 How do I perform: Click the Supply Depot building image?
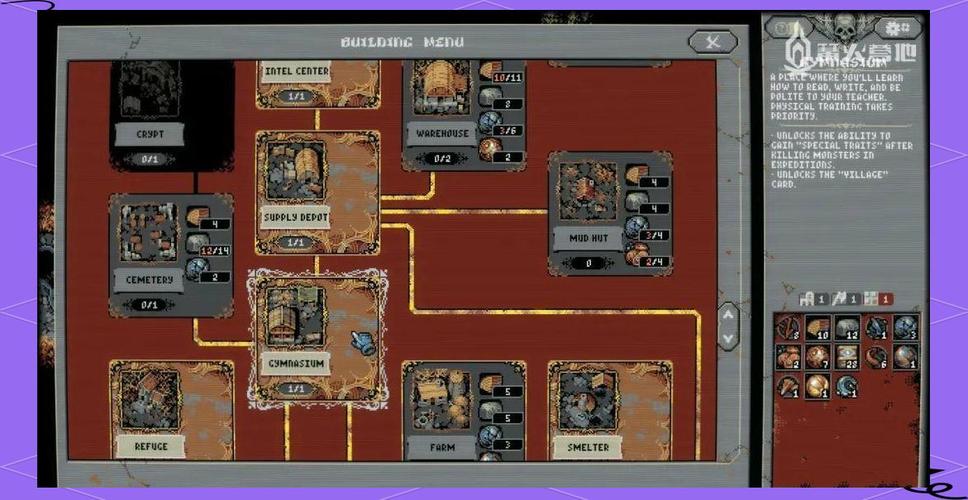(x=296, y=174)
